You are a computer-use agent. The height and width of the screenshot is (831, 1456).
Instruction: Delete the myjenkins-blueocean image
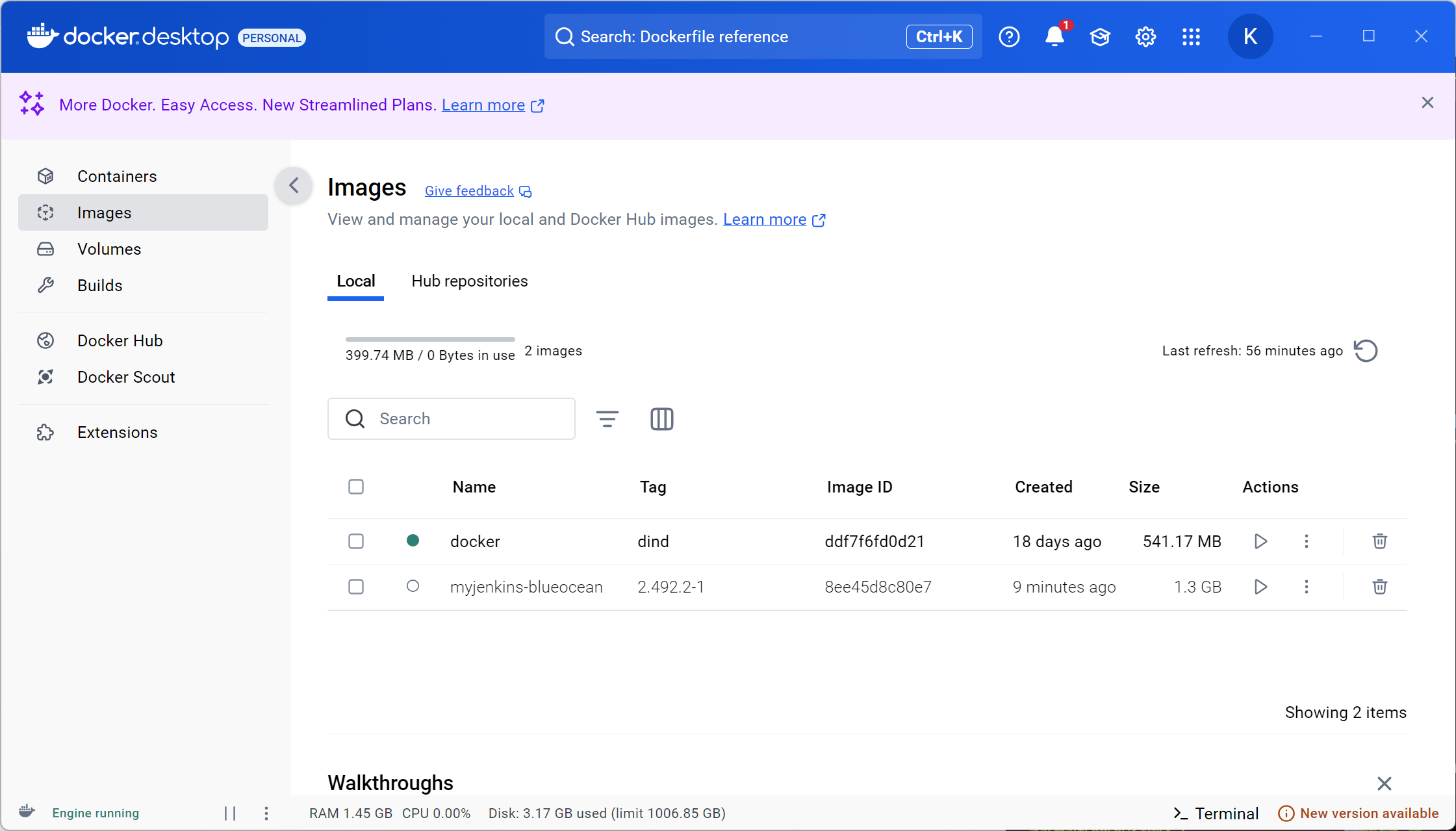click(x=1379, y=587)
